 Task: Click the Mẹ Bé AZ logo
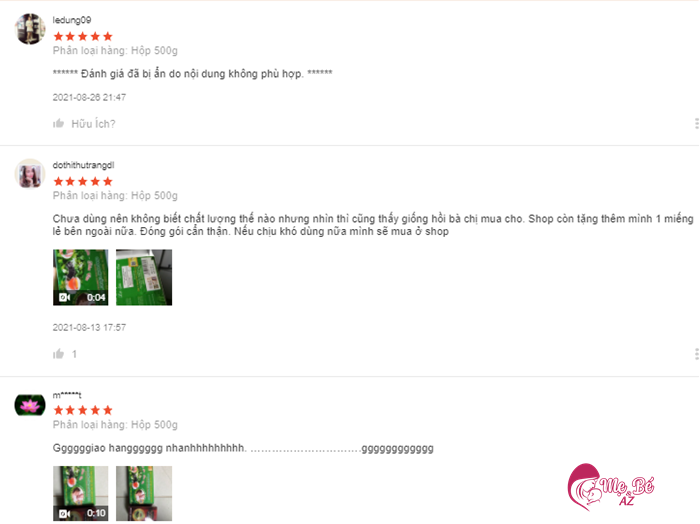[x=611, y=487]
